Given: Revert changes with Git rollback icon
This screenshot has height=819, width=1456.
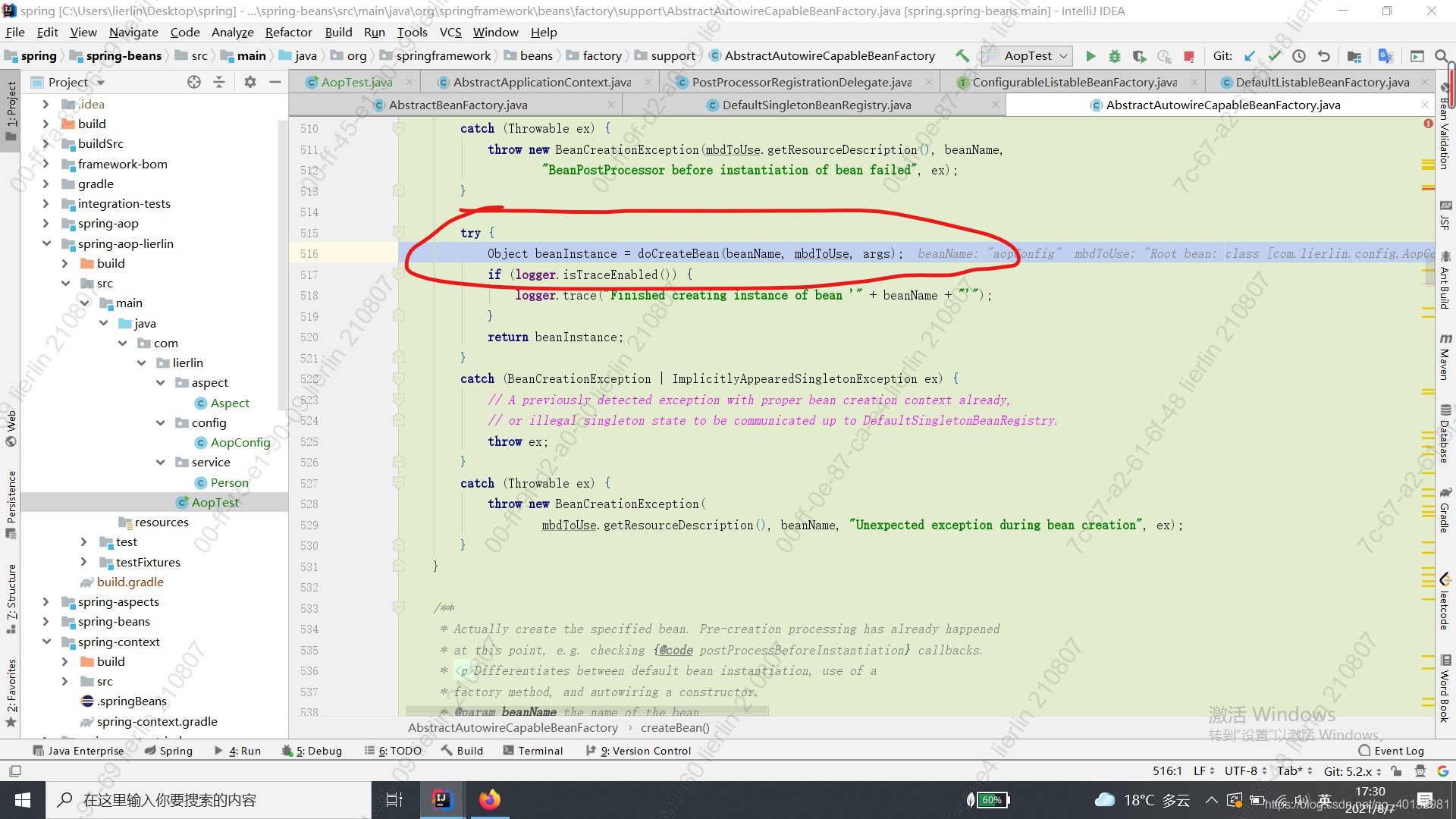Looking at the screenshot, I should pyautogui.click(x=1324, y=56).
